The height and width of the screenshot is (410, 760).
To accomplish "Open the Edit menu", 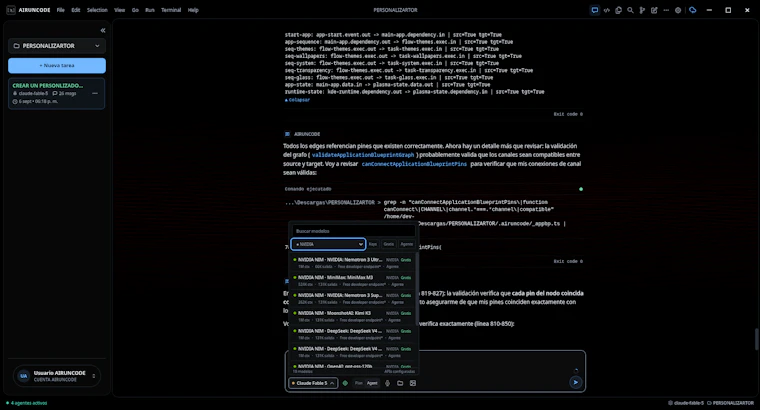I will (x=76, y=10).
